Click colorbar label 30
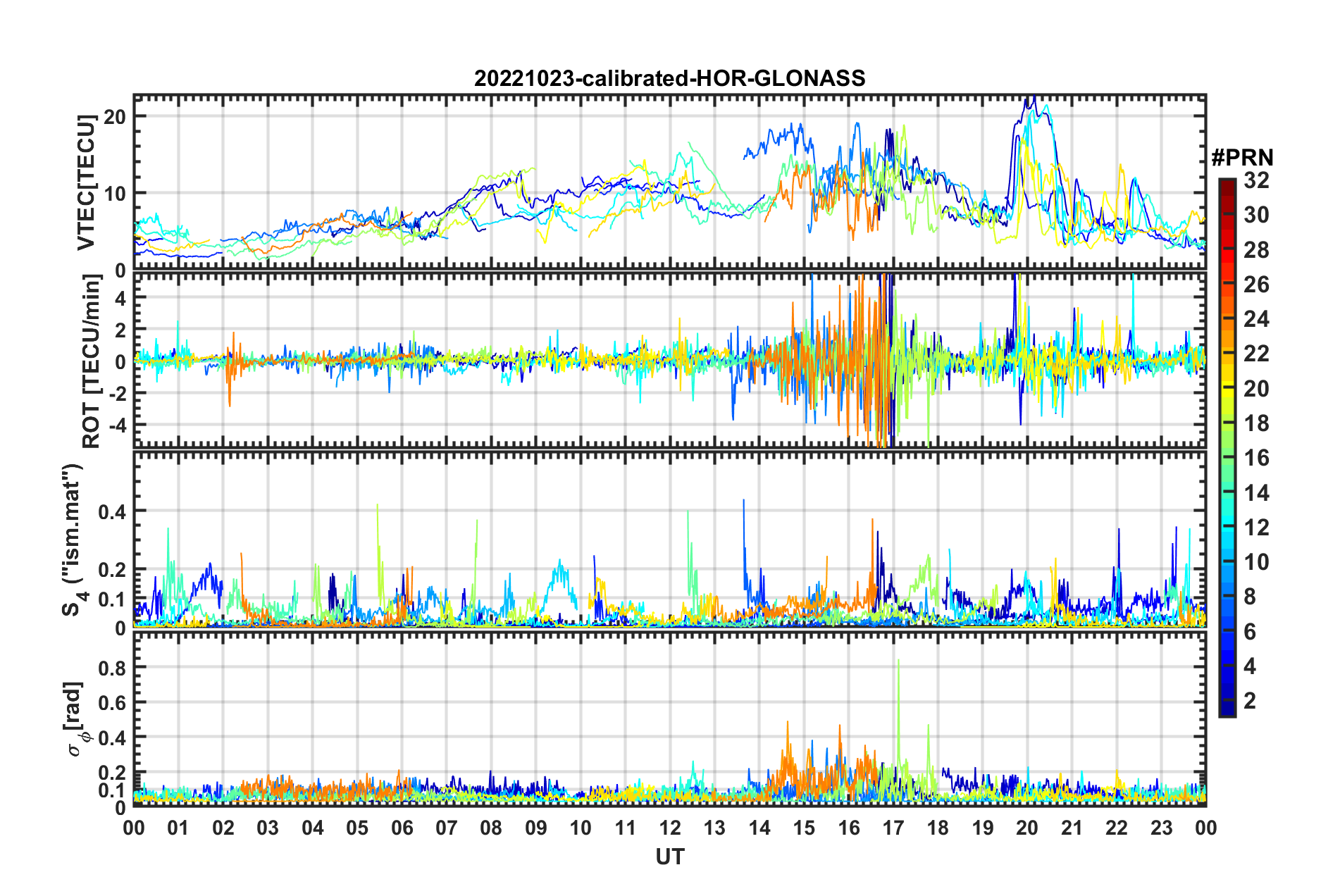The height and width of the screenshot is (896, 1340). tap(1257, 215)
